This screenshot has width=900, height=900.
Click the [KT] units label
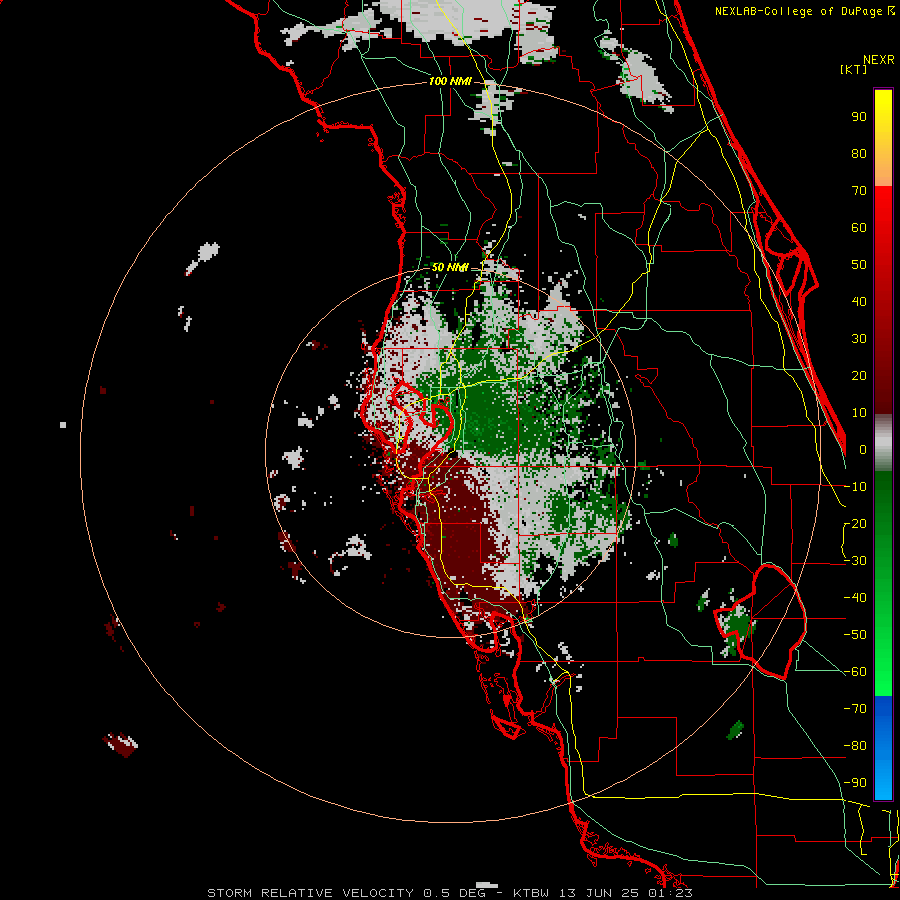click(854, 69)
